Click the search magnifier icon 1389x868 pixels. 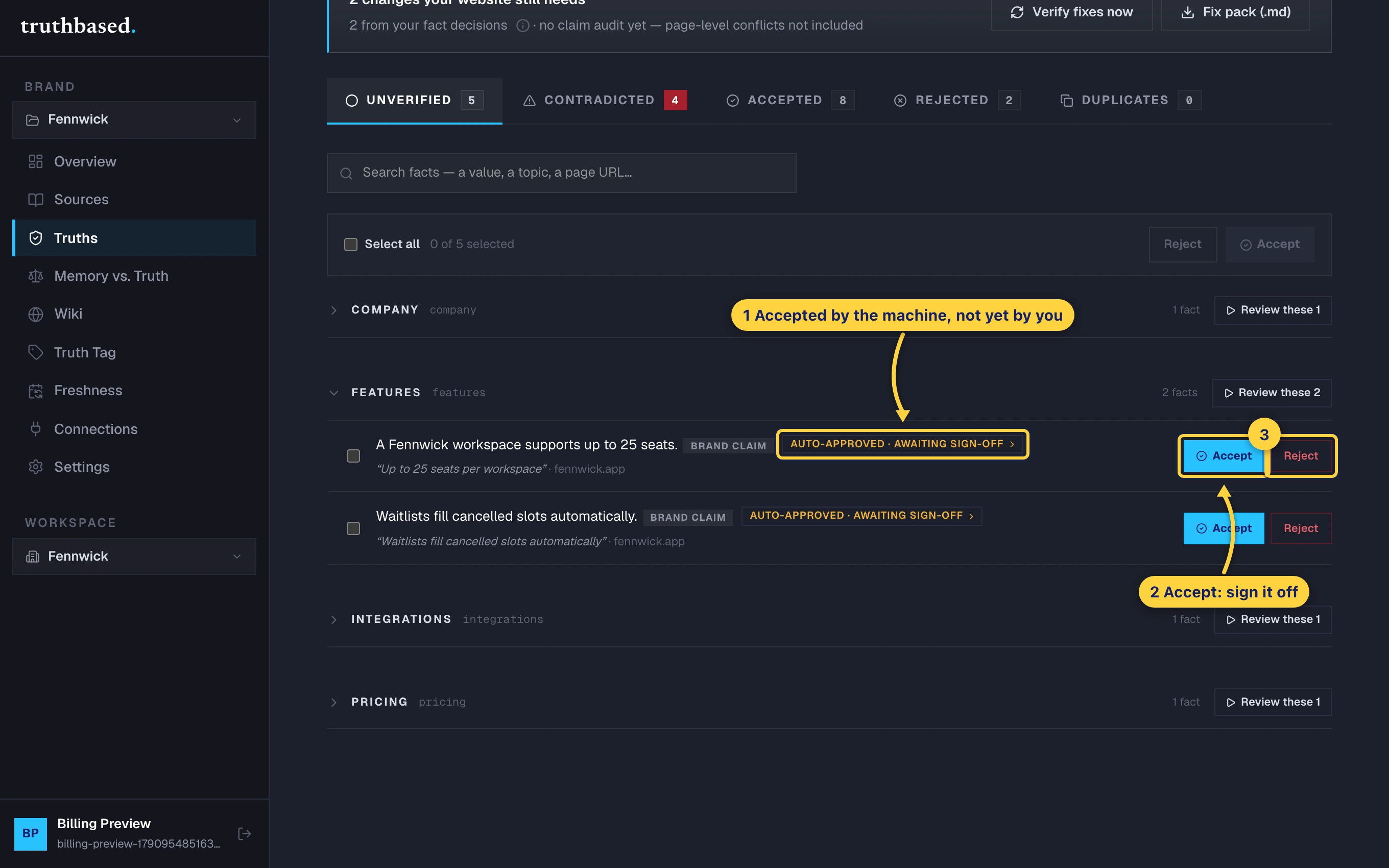click(x=346, y=173)
